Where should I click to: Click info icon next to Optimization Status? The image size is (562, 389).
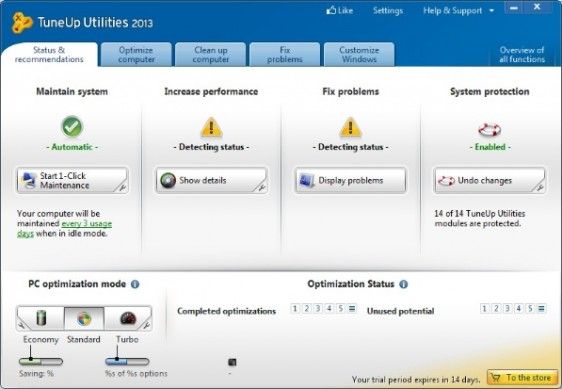point(404,284)
